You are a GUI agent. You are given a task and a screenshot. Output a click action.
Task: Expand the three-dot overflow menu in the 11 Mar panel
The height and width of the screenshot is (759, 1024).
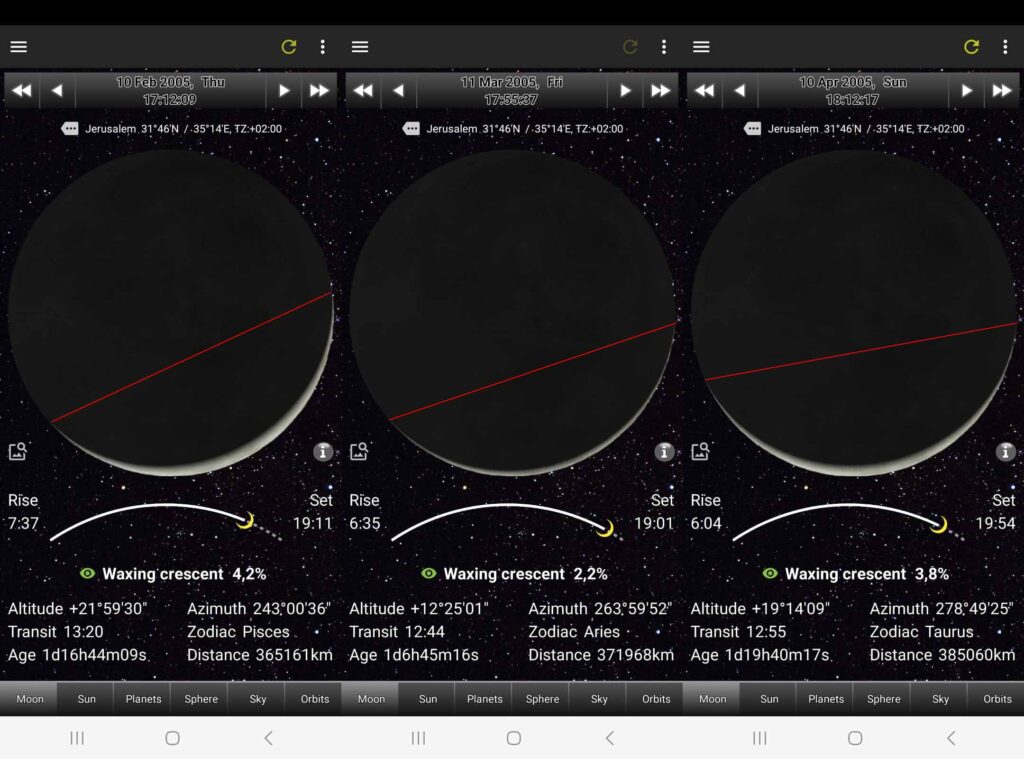[x=663, y=47]
